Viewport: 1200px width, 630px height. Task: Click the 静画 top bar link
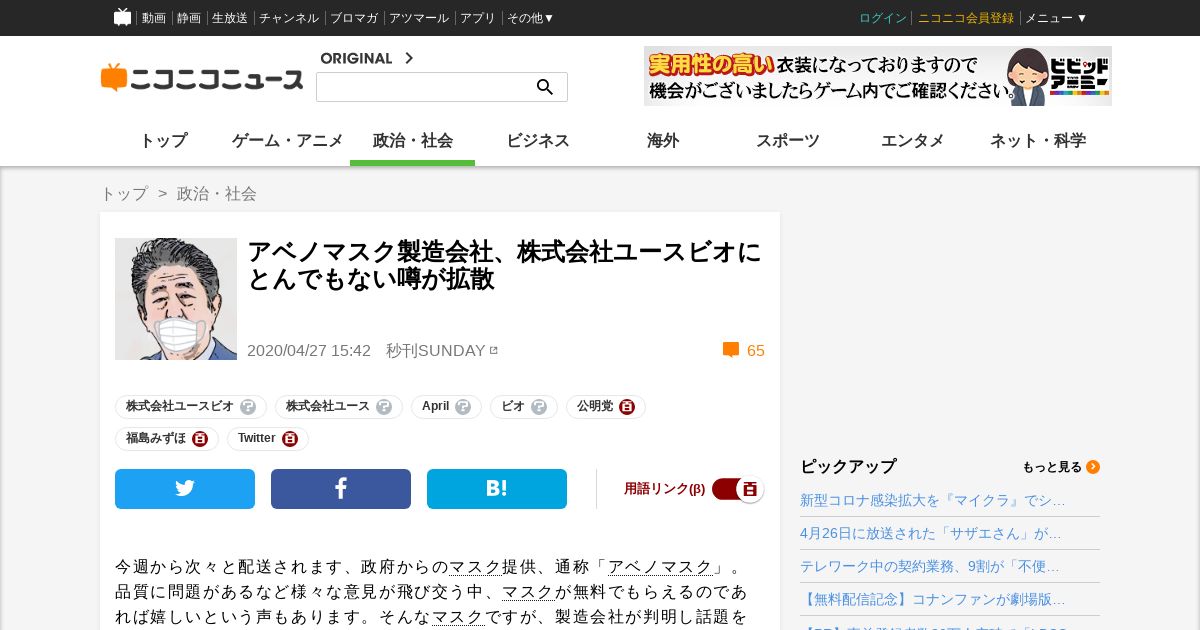[189, 18]
